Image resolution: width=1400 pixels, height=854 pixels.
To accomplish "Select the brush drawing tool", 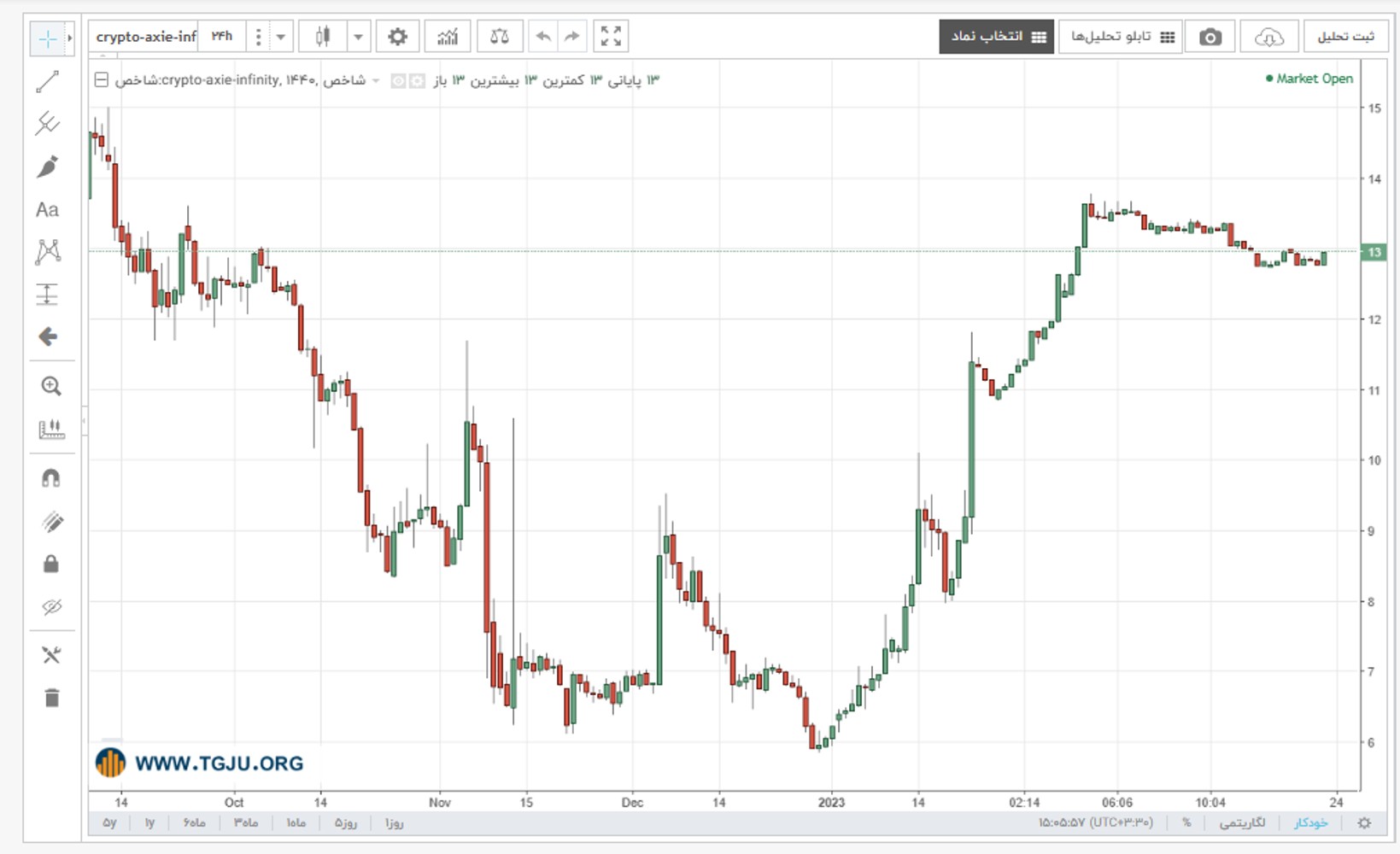I will pos(48,167).
